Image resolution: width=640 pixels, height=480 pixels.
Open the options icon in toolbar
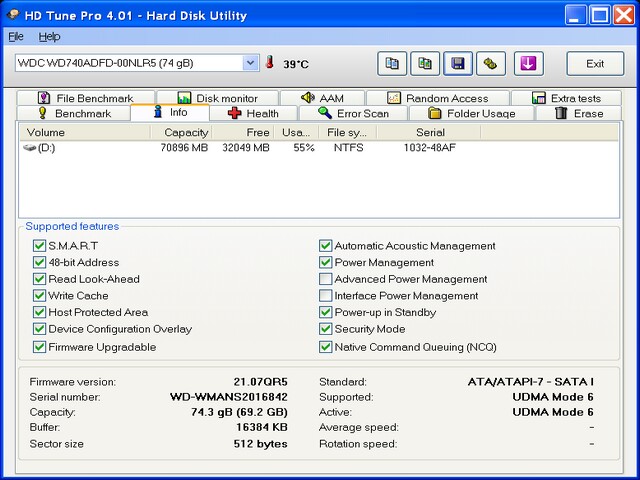(491, 64)
